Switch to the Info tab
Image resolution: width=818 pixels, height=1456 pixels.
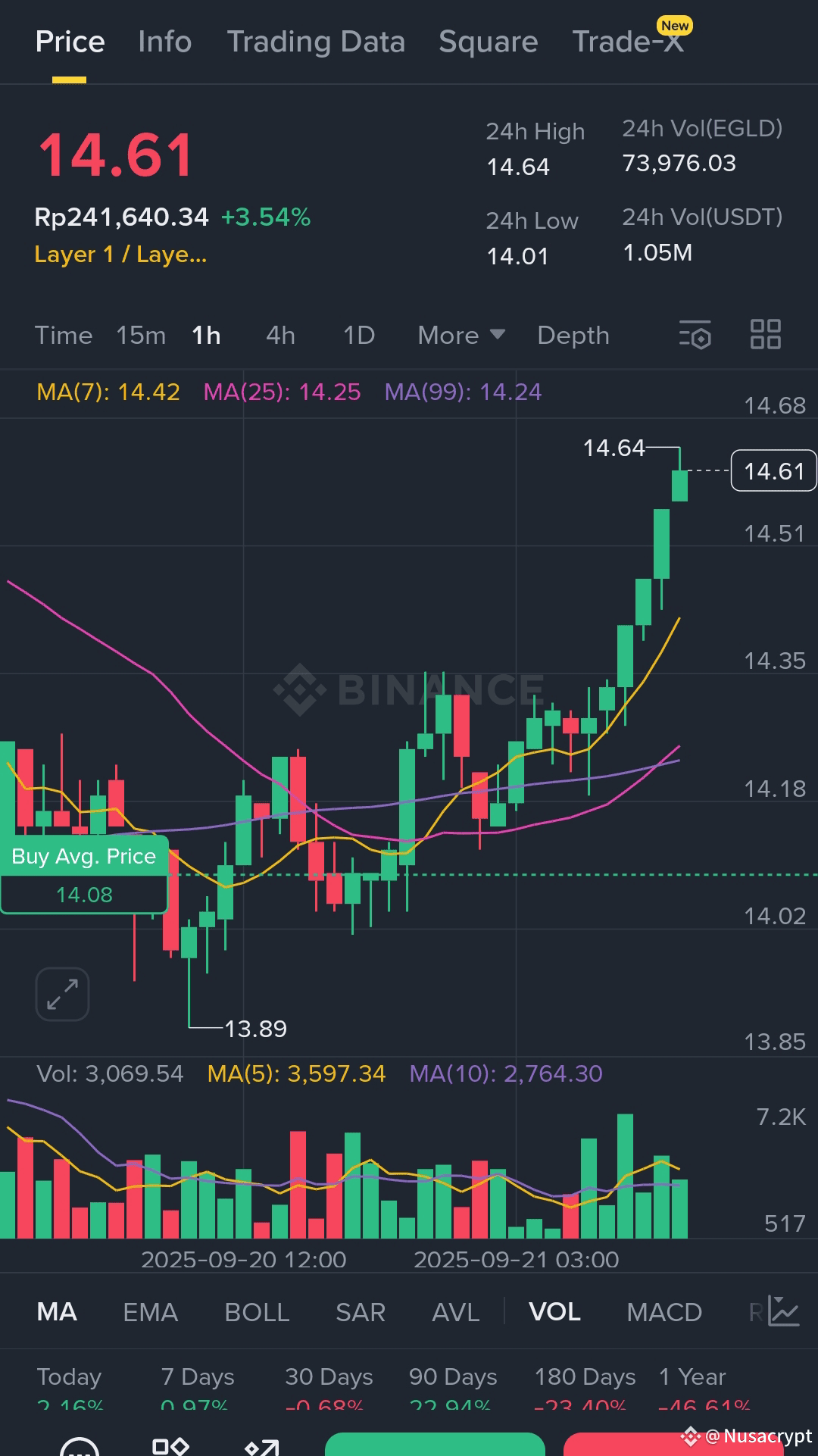coord(165,42)
